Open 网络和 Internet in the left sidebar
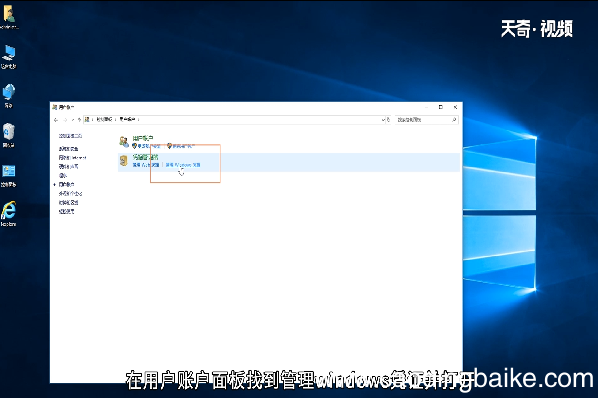The width and height of the screenshot is (598, 398). (x=72, y=157)
